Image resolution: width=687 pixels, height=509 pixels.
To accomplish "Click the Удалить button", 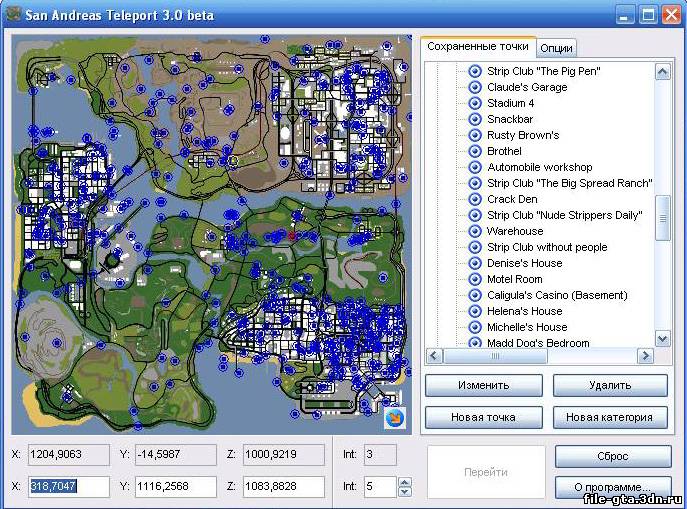I will [x=610, y=385].
